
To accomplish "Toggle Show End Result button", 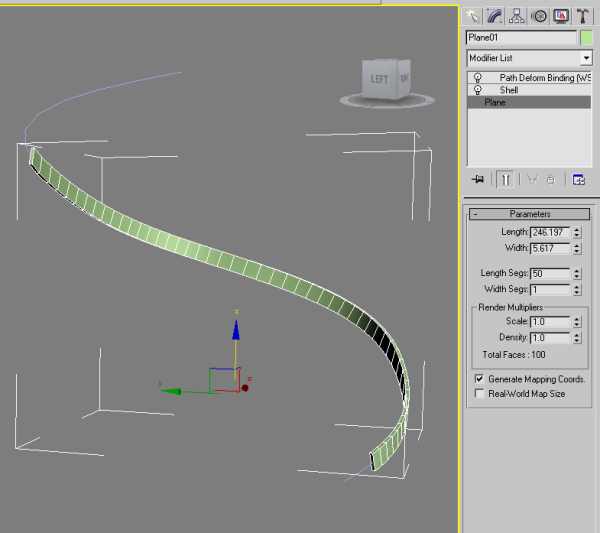I will click(505, 179).
